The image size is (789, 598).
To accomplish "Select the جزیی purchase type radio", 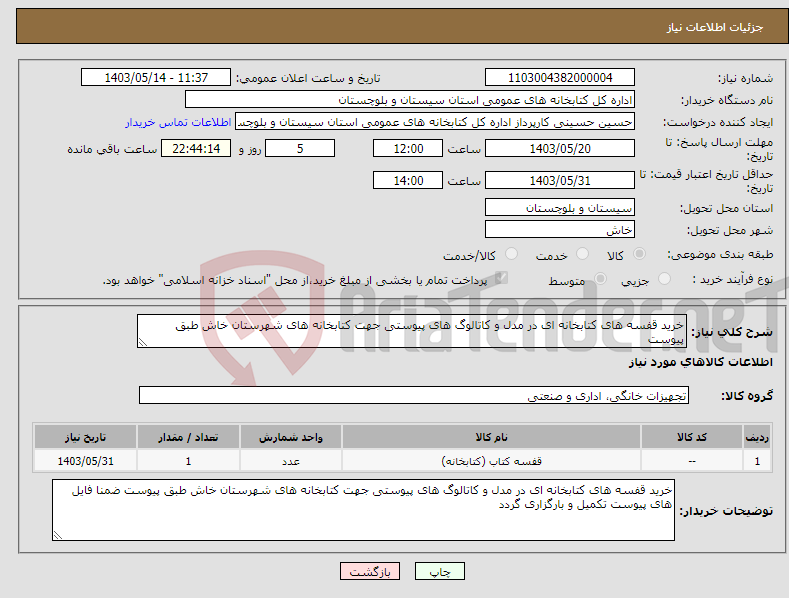I will (x=664, y=278).
